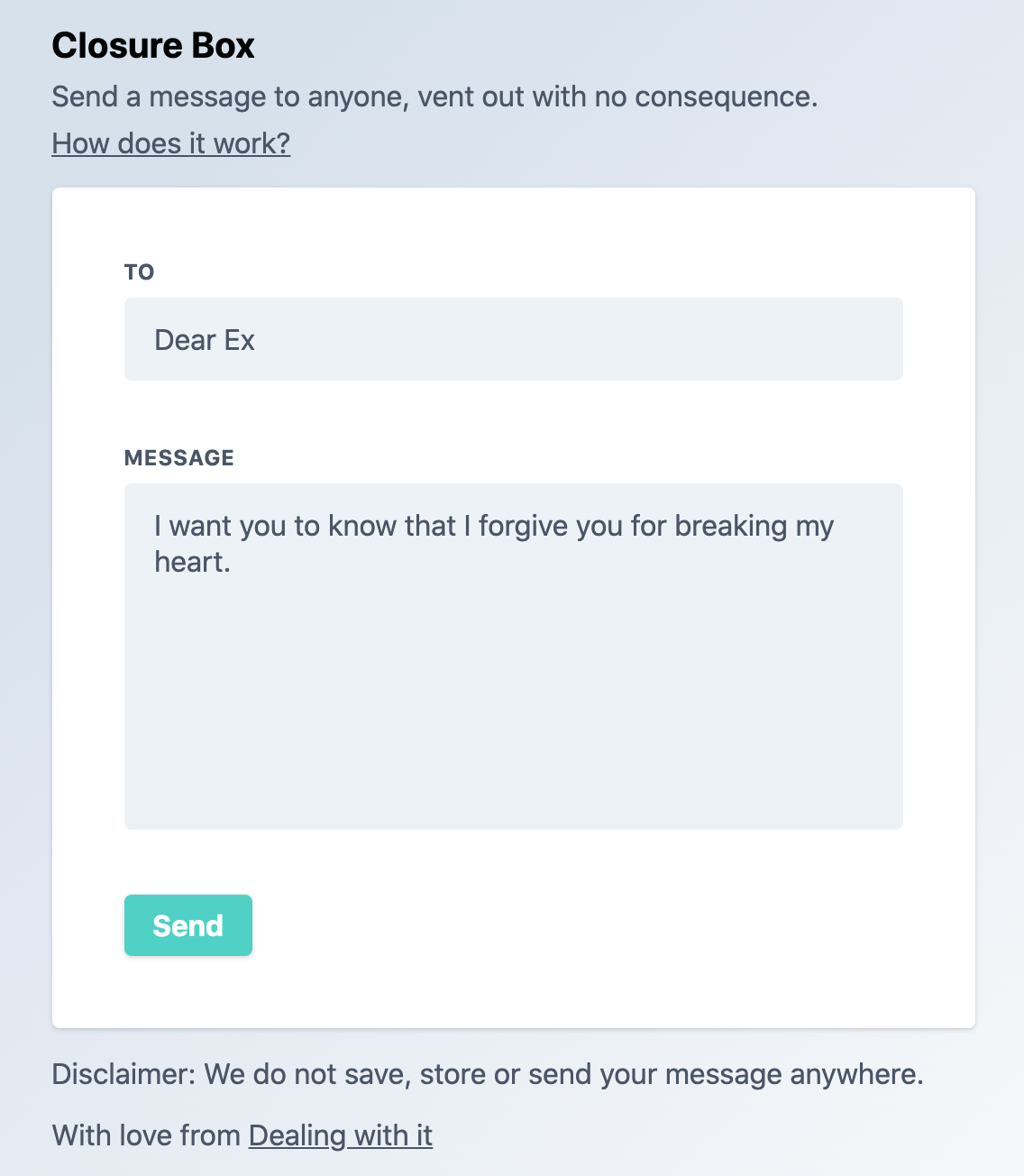Click the MESSAGE field label
Viewport: 1024px width, 1176px height.
point(179,457)
